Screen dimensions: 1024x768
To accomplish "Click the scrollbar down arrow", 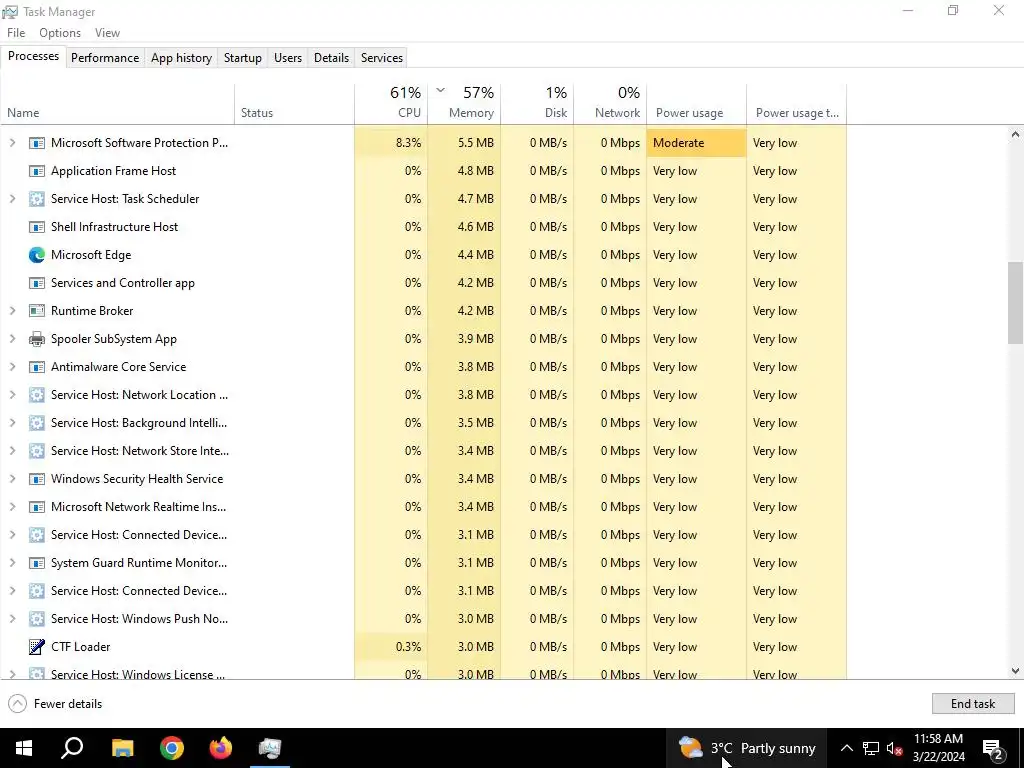I will [1015, 671].
